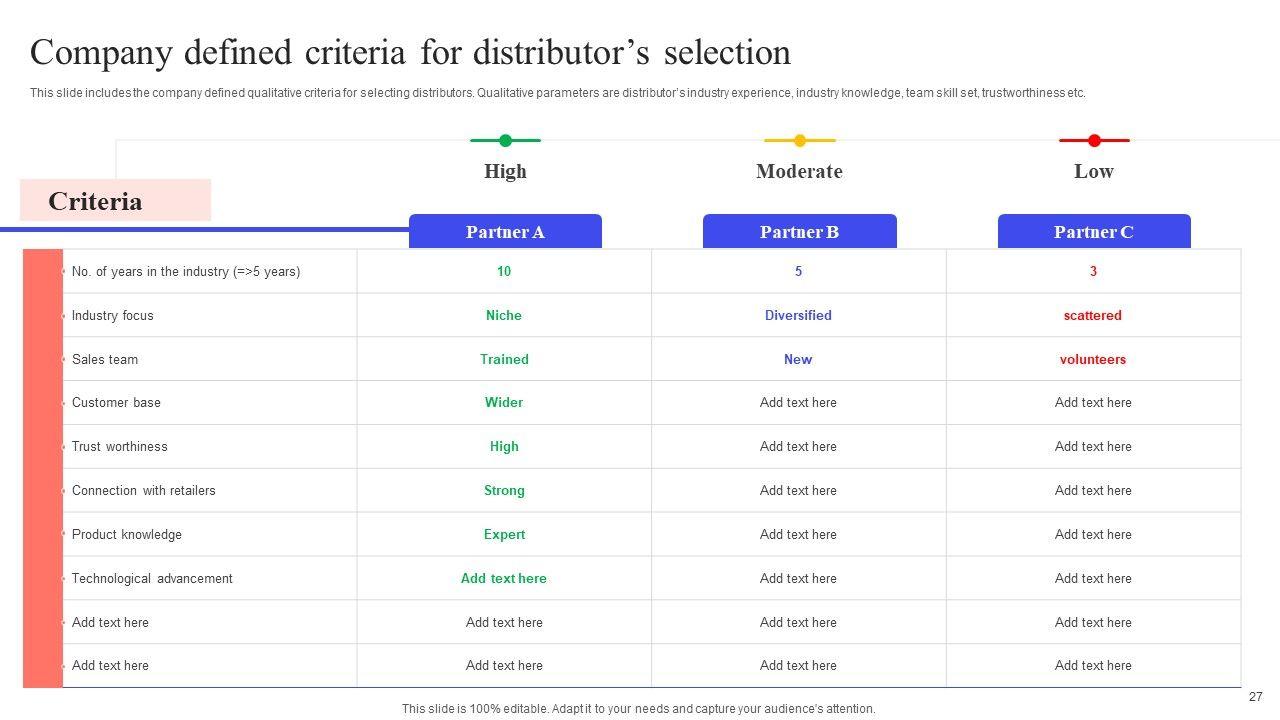Click the slide title text
This screenshot has height=720, width=1280.
410,52
